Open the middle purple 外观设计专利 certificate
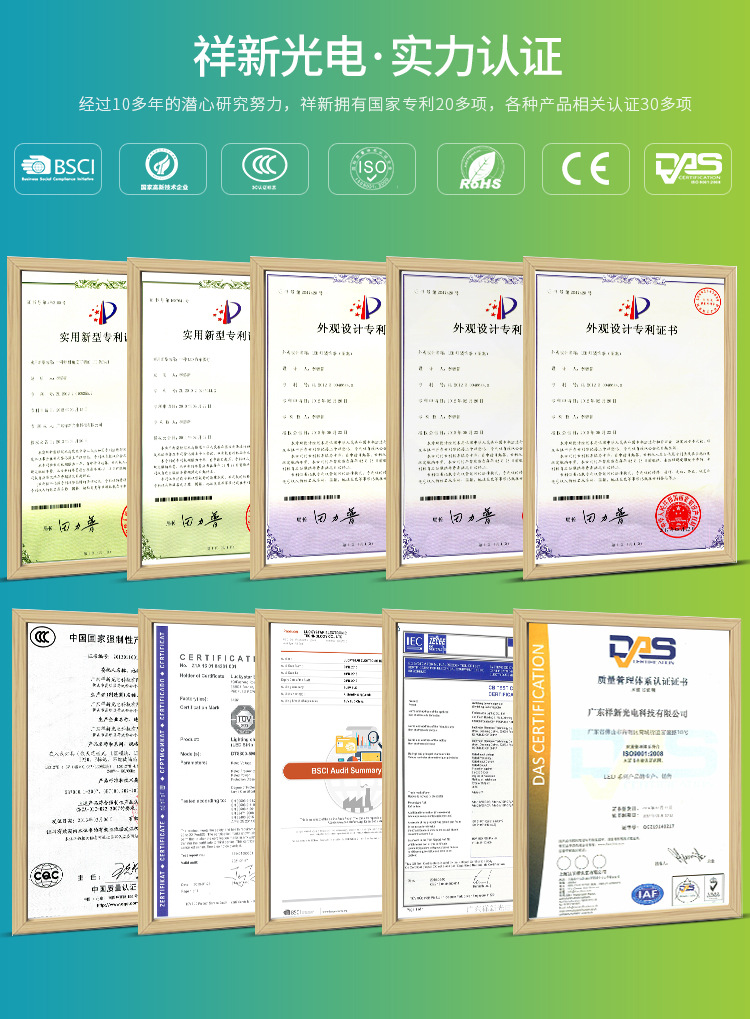Image resolution: width=750 pixels, height=1019 pixels. pyautogui.click(x=455, y=417)
